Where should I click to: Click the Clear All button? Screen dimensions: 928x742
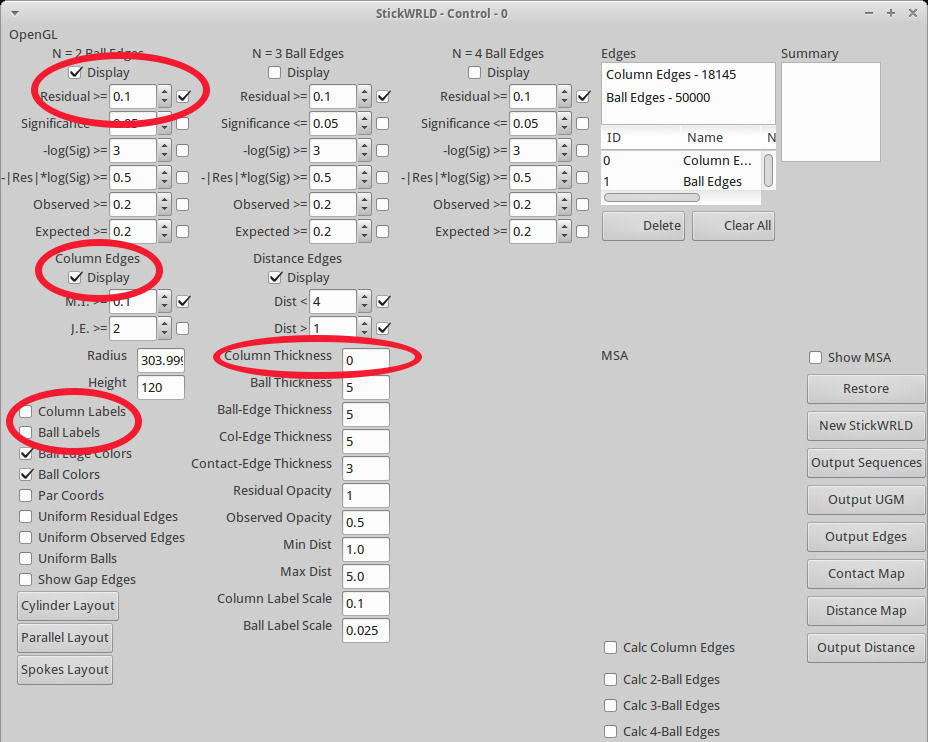coord(733,226)
